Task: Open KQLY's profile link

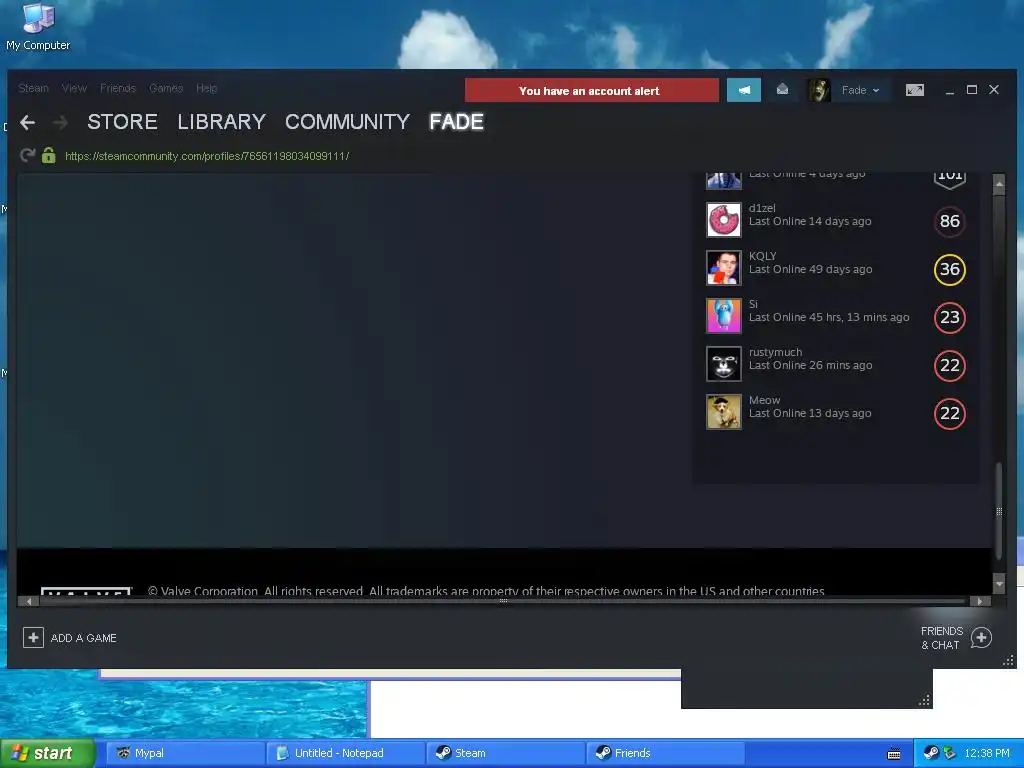Action: pyautogui.click(x=762, y=256)
